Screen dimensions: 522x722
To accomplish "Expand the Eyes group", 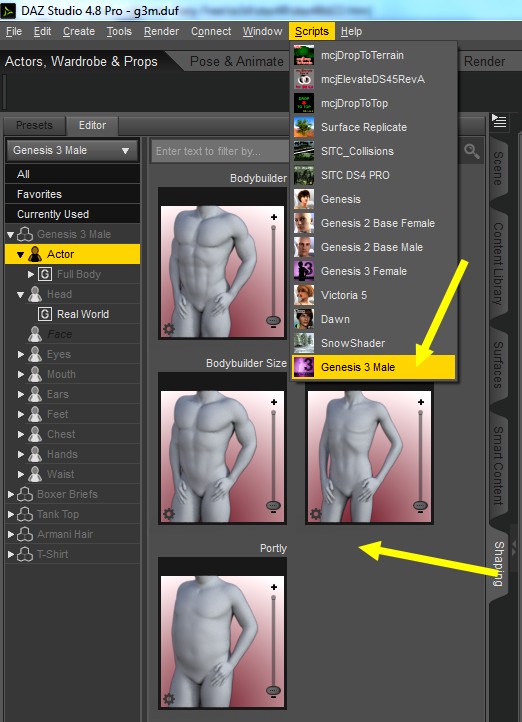I will [21, 354].
